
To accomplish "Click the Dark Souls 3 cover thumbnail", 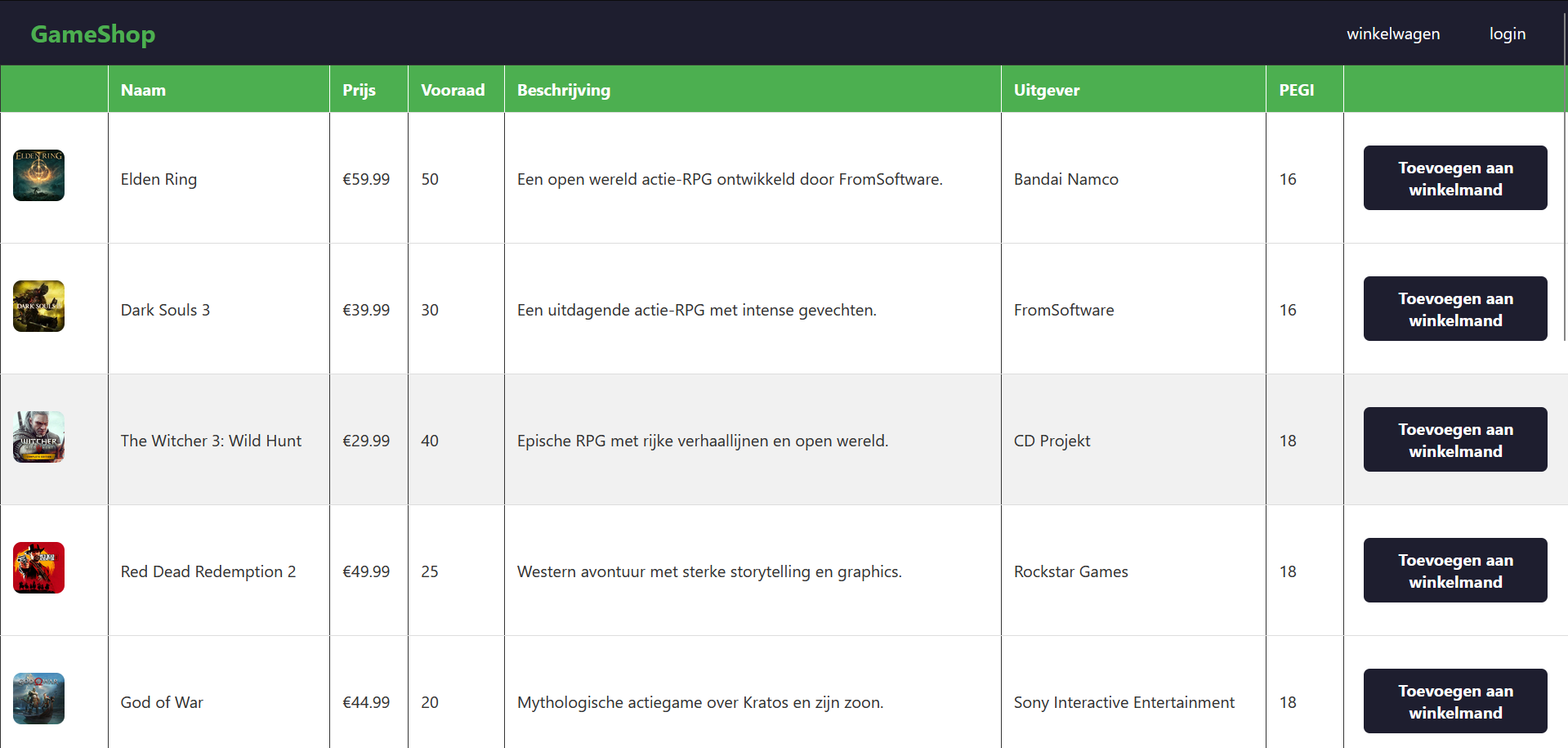I will [38, 306].
